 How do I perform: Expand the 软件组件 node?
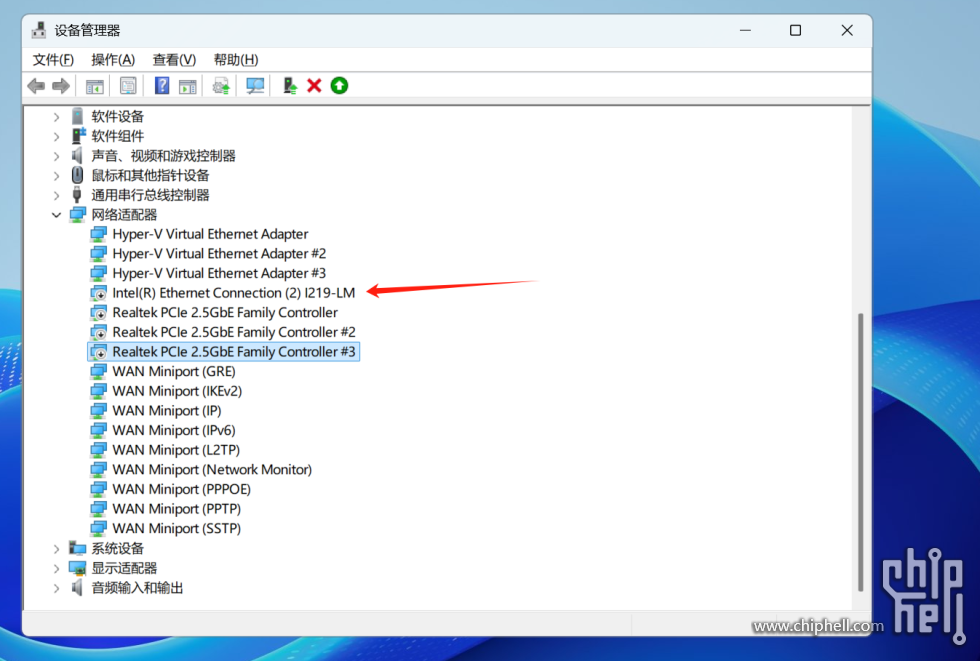(56, 136)
